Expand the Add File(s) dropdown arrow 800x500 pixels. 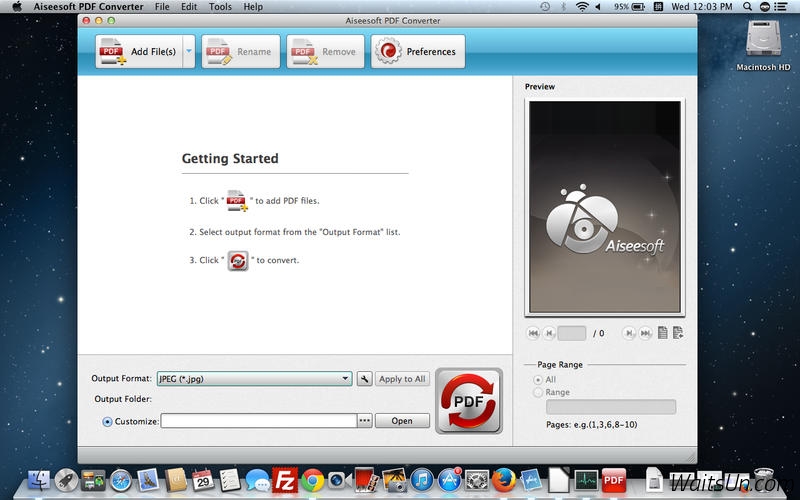tap(189, 52)
